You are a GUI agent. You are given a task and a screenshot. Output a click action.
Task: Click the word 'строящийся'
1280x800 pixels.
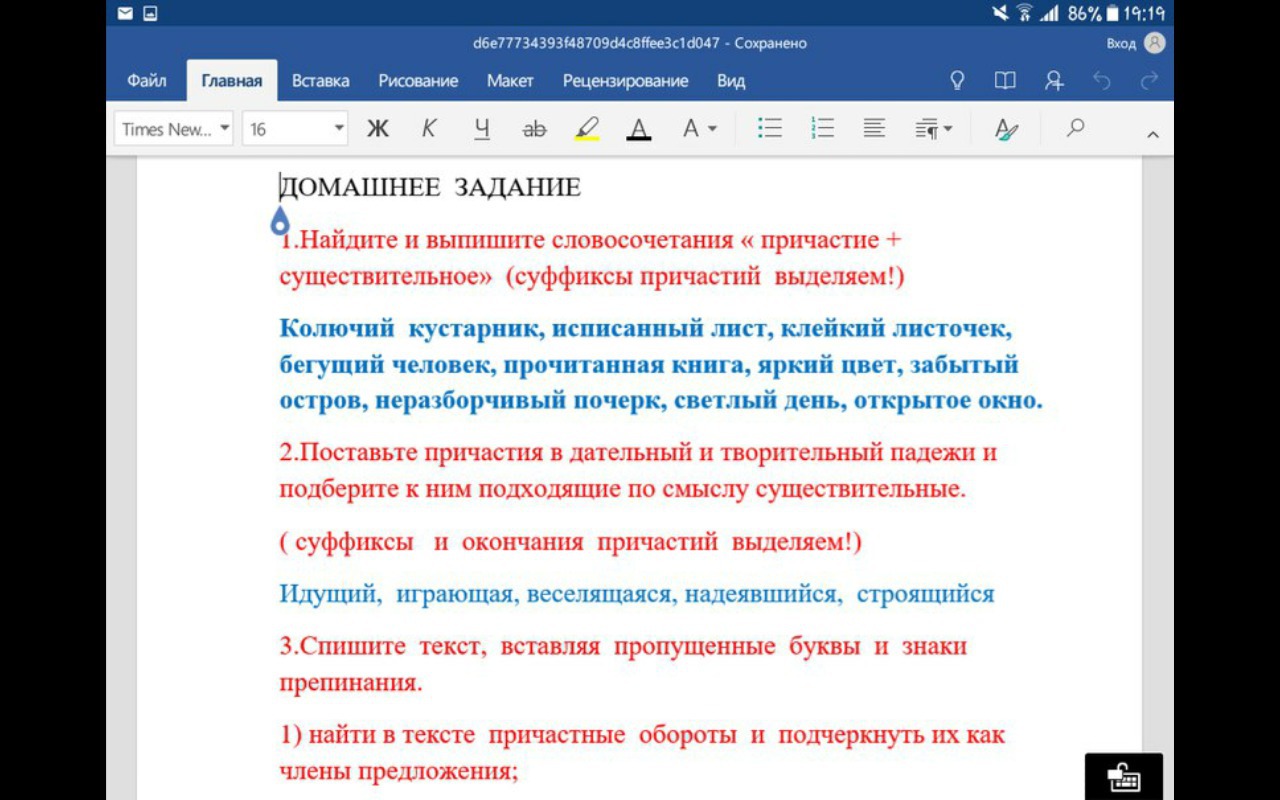coord(925,594)
